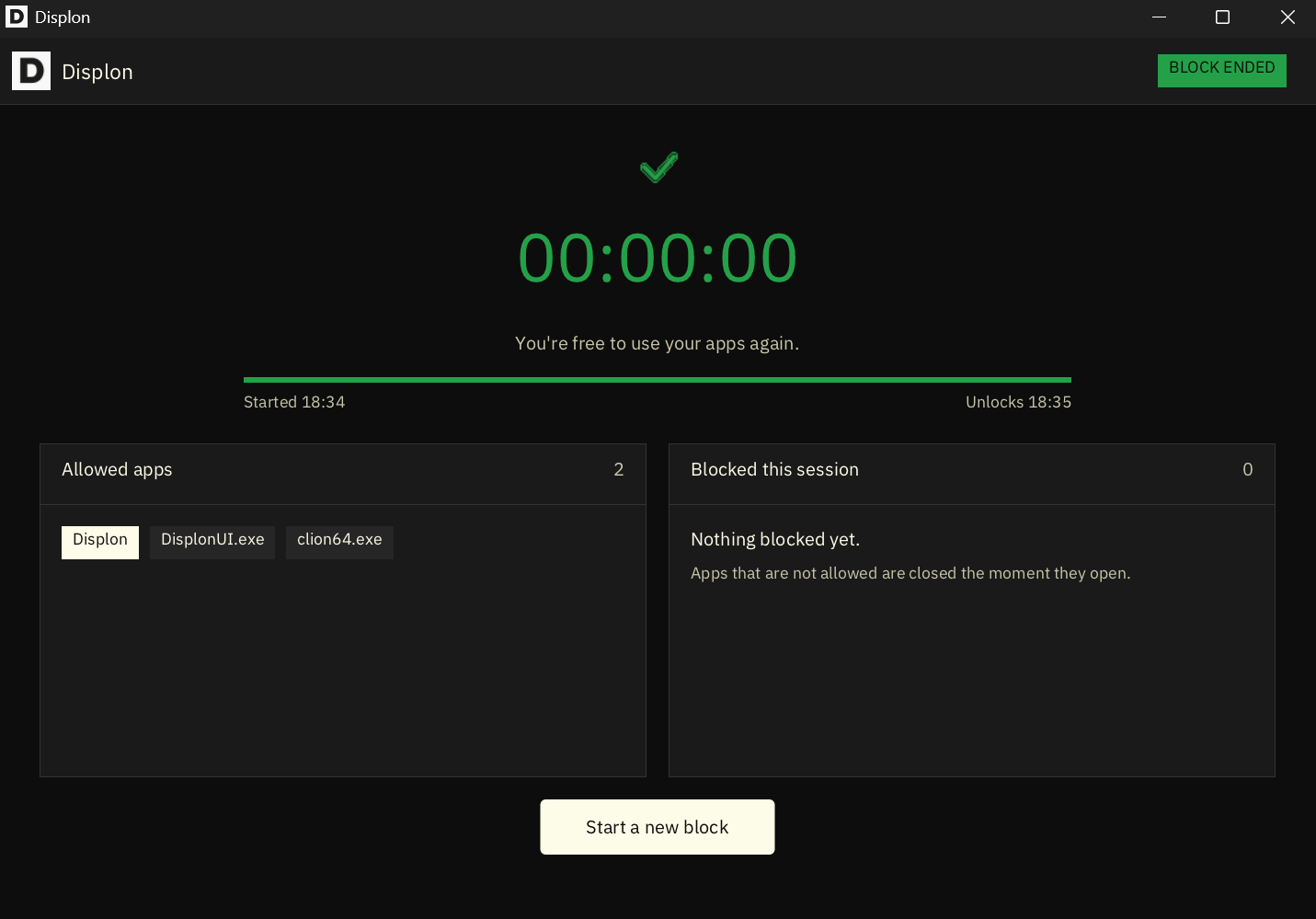
Task: Click the BLOCK ENDED status badge
Action: [1222, 71]
